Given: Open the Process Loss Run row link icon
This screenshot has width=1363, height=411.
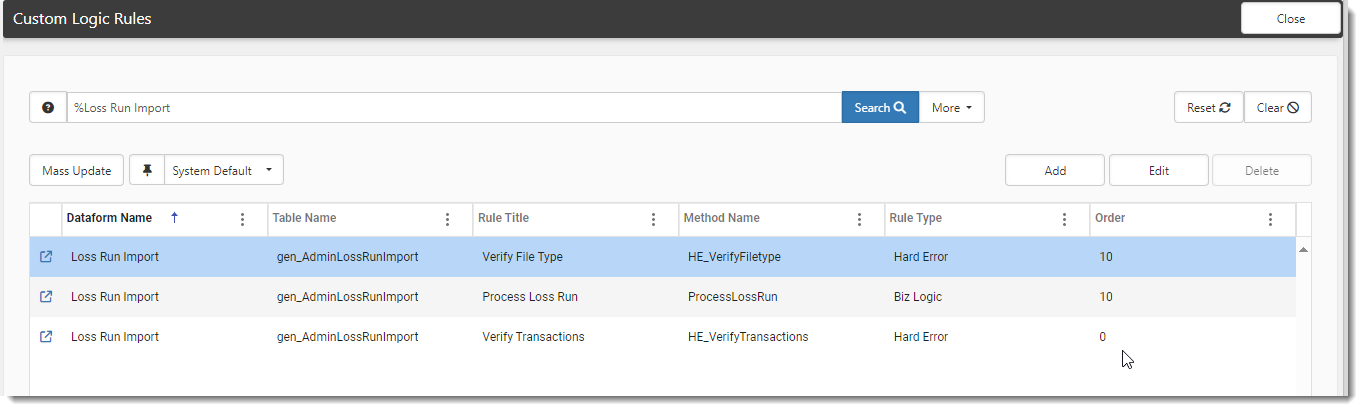Looking at the screenshot, I should (45, 297).
